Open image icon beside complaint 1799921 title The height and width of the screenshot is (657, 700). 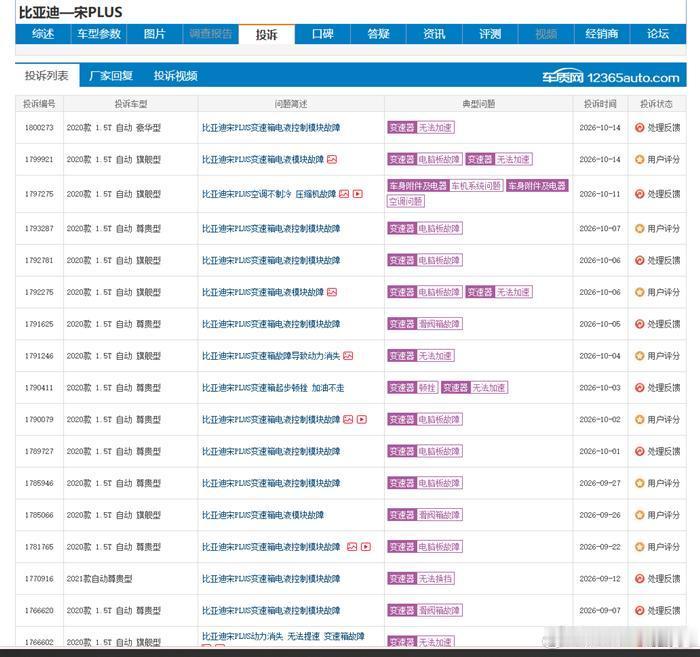point(332,159)
